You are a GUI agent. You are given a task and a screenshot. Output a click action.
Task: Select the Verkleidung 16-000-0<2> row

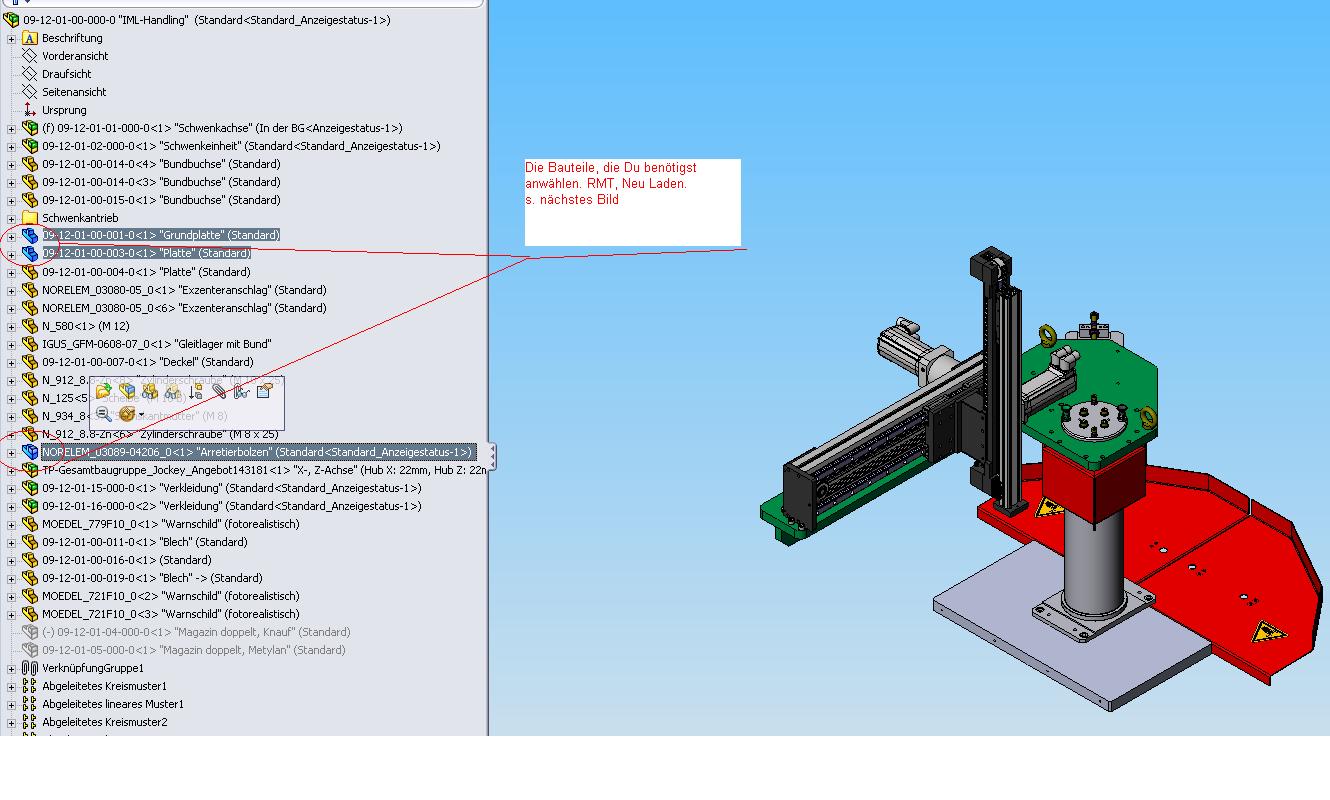(231, 506)
